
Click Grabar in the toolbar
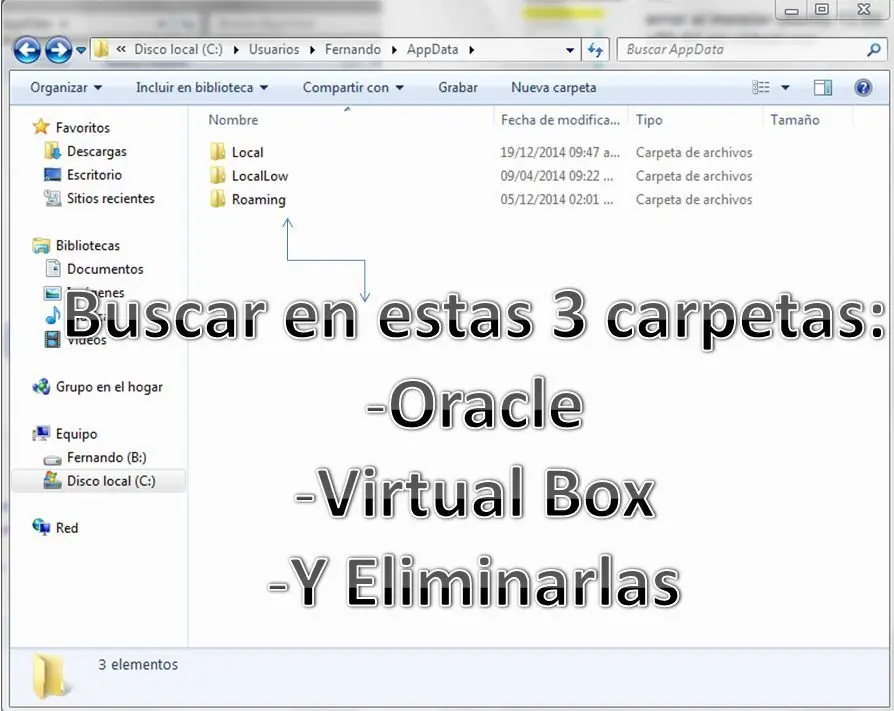(458, 88)
